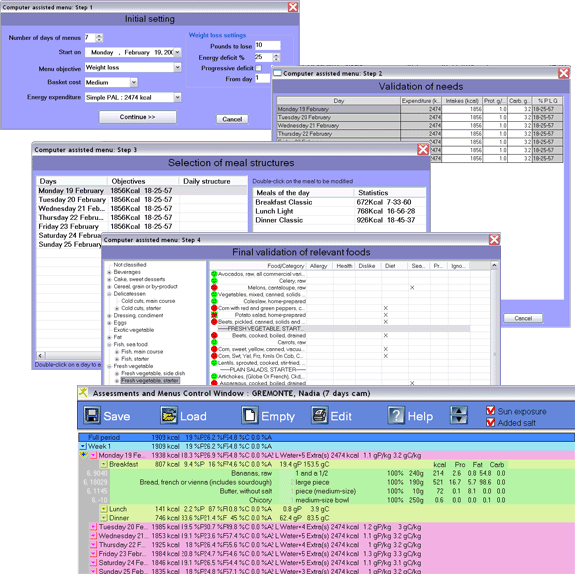575x575 pixels.
Task: Click green status icon beside Avocados row
Action: [x=214, y=274]
